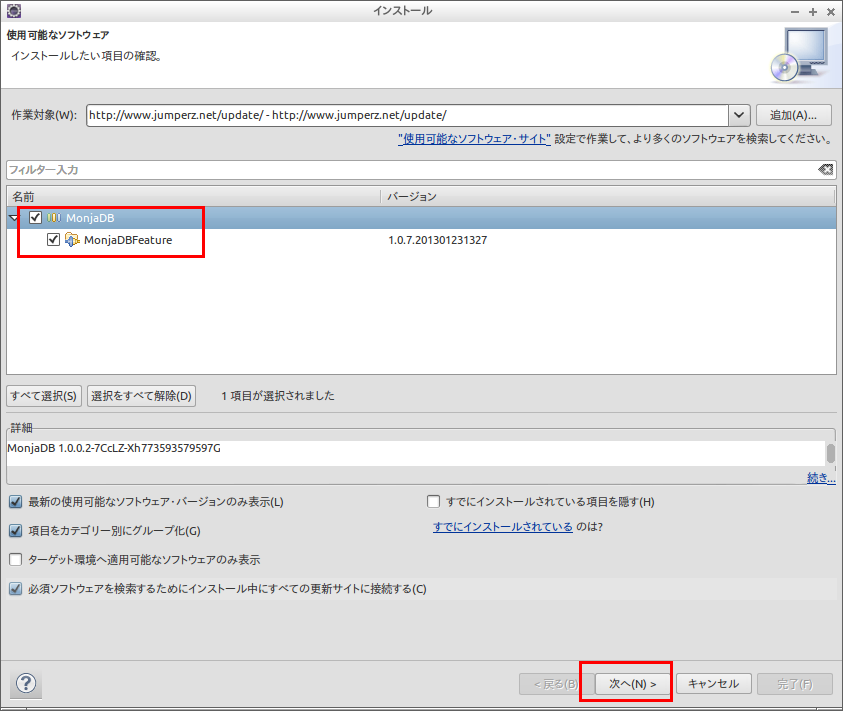Image resolution: width=843 pixels, height=711 pixels.
Task: Click 選択をすべて解除(D) button
Action: 141,396
